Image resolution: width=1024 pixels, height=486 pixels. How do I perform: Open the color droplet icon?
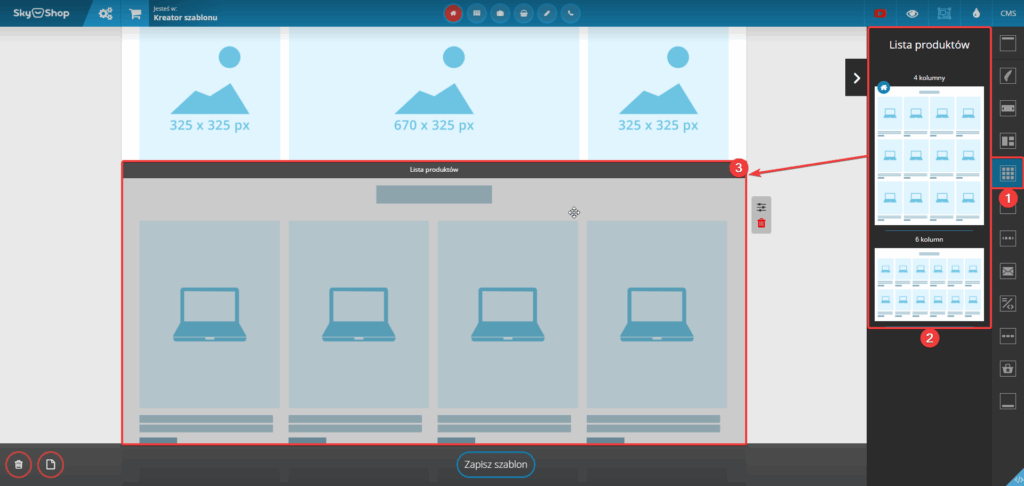point(976,13)
